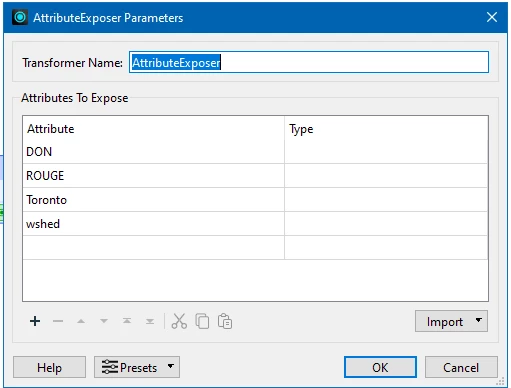The height and width of the screenshot is (388, 511).
Task: Click the Type cell for wshed
Action: pyautogui.click(x=386, y=224)
